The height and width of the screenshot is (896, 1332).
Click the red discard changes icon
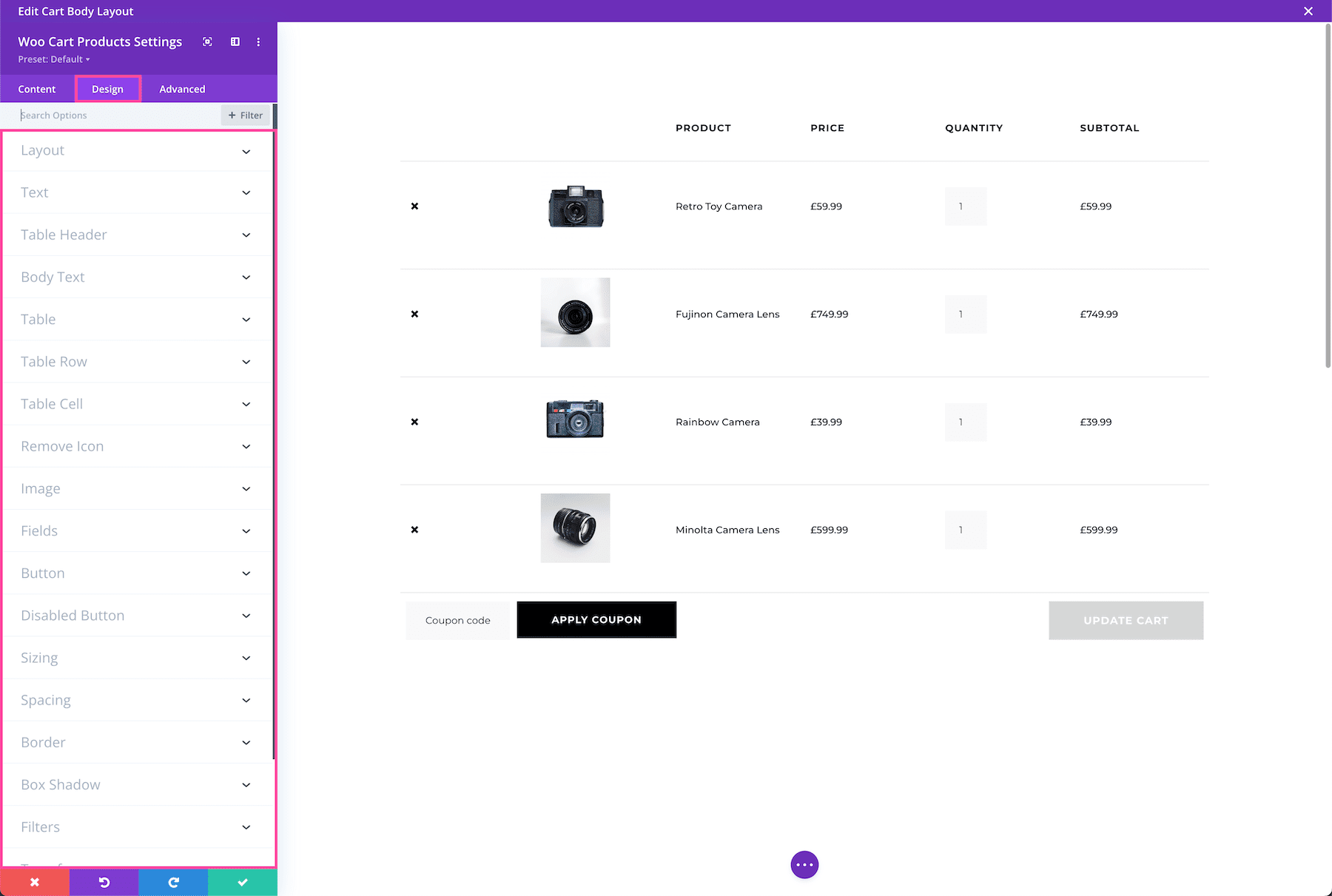point(35,882)
